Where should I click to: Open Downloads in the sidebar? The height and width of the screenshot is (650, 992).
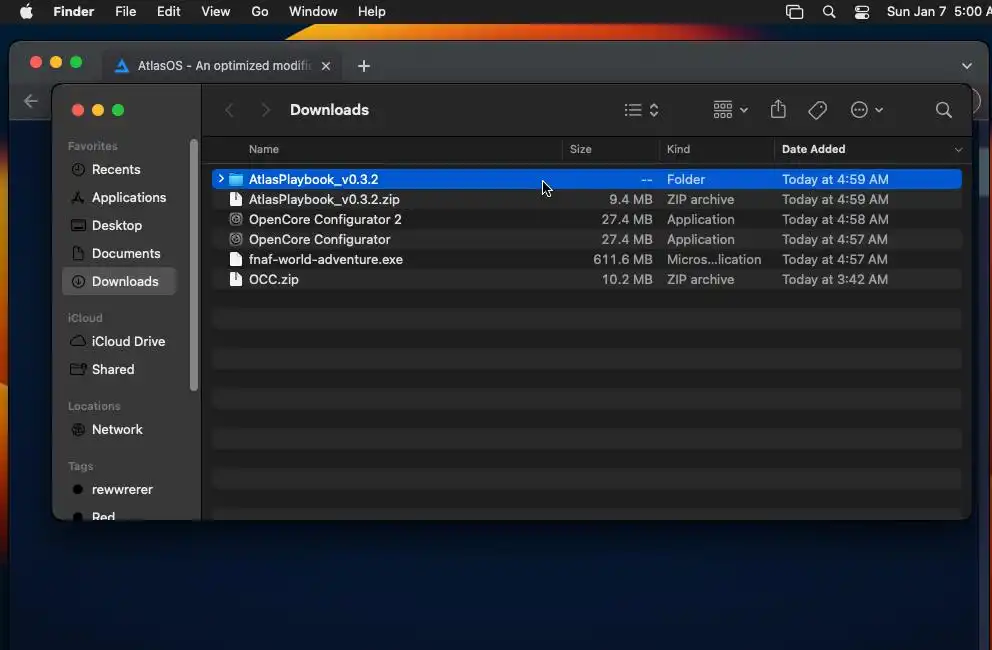119,281
